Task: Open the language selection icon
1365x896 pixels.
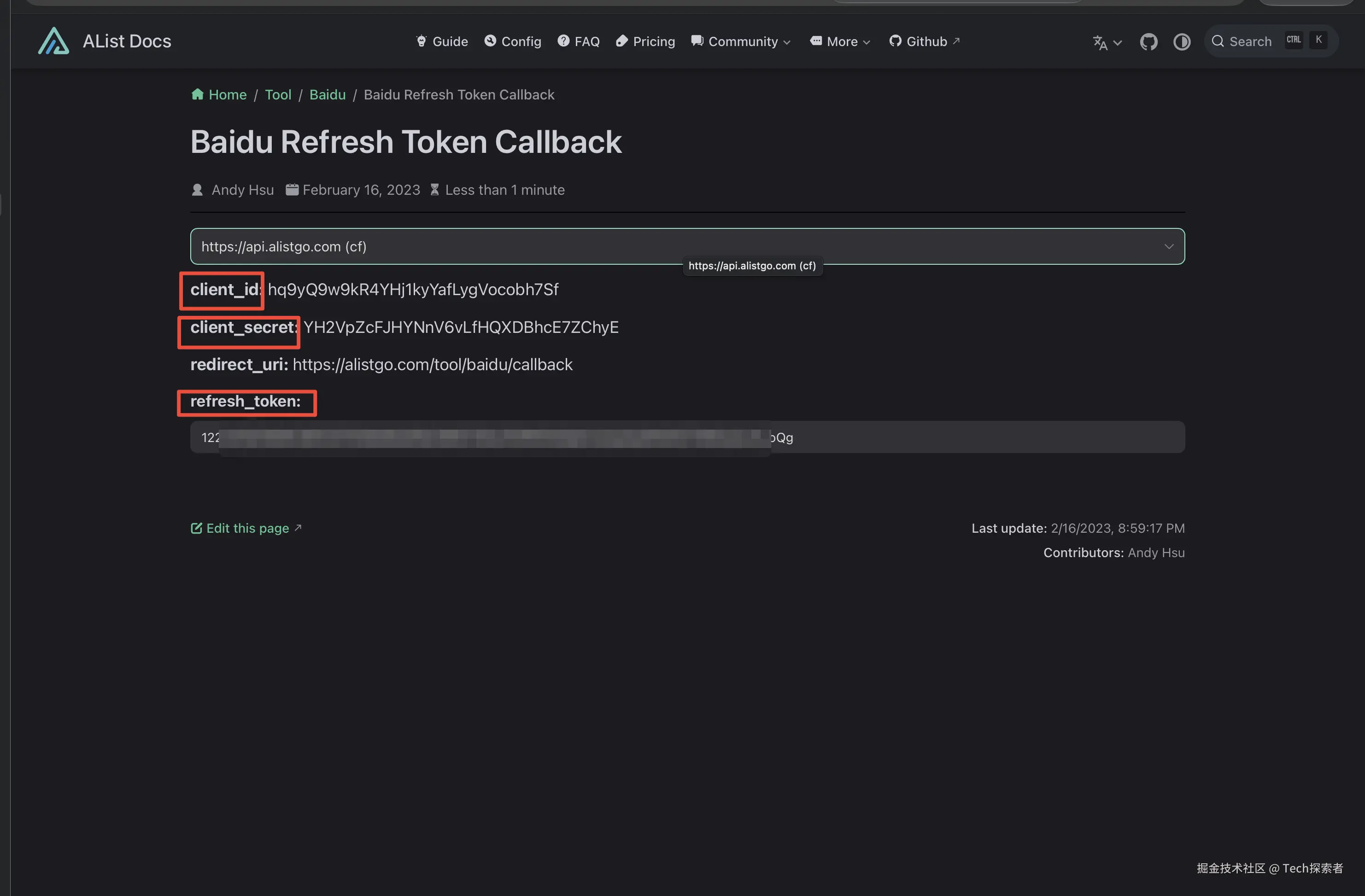Action: point(1107,42)
